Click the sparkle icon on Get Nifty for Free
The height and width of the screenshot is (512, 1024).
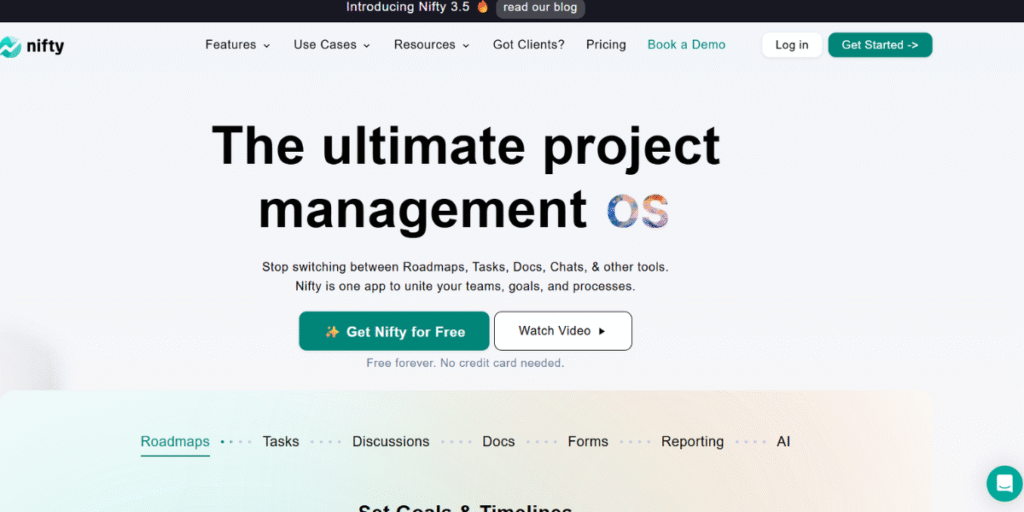pos(332,332)
